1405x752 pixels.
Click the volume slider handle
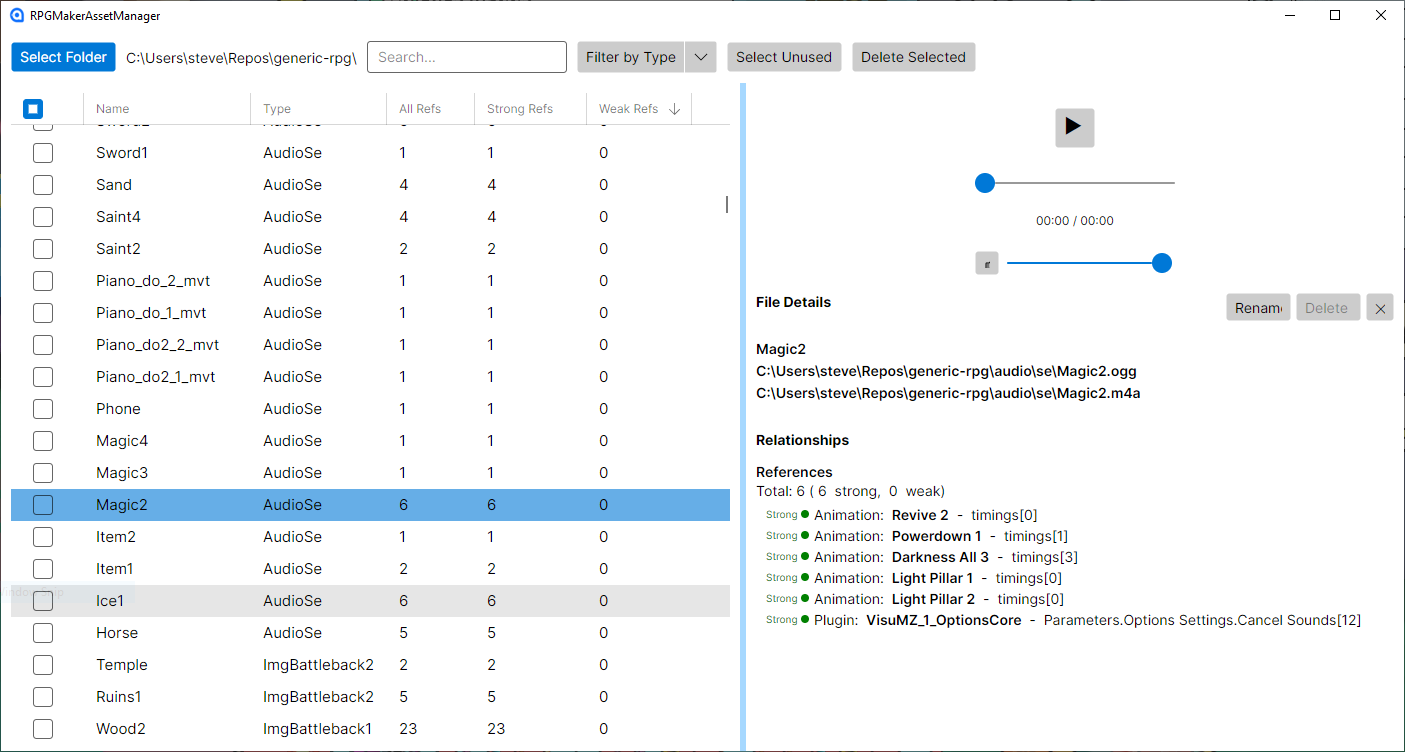[1161, 263]
